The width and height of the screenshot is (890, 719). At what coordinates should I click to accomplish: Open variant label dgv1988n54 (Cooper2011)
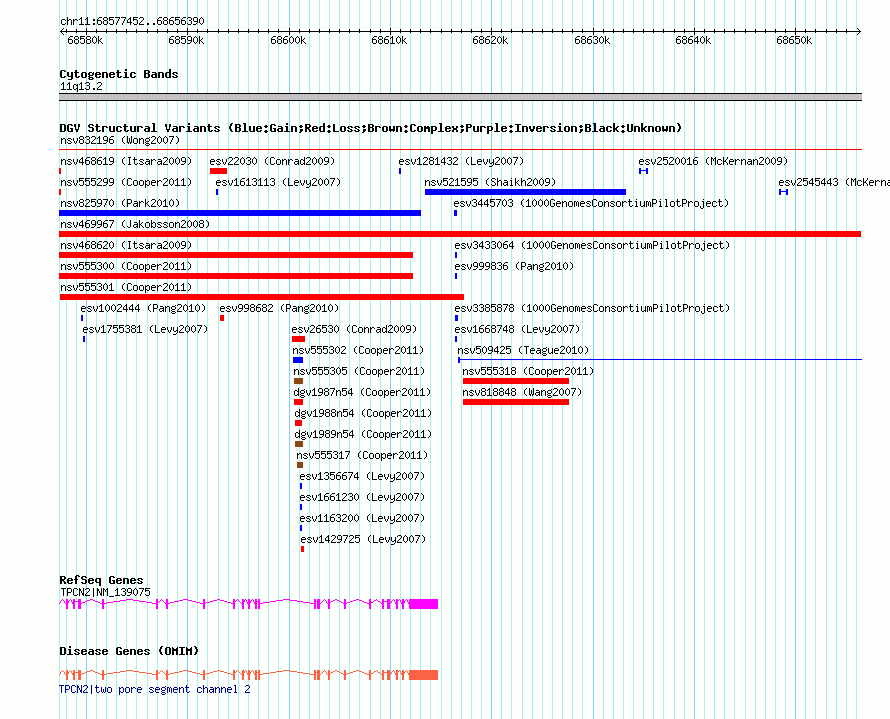tap(363, 413)
